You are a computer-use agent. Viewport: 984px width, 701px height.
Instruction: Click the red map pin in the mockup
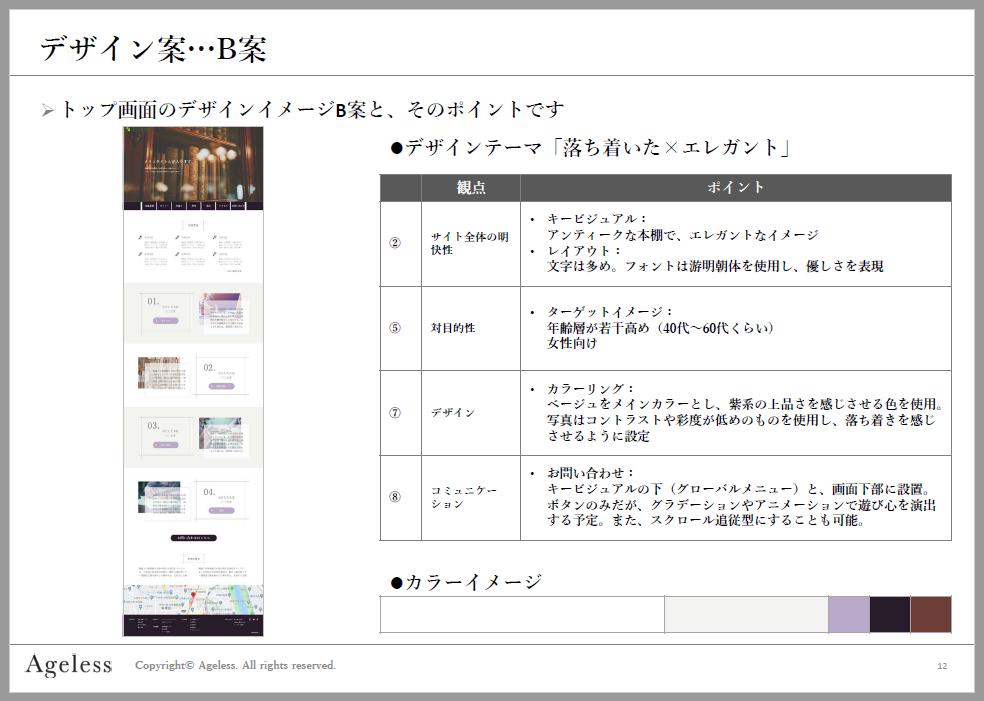point(192,597)
